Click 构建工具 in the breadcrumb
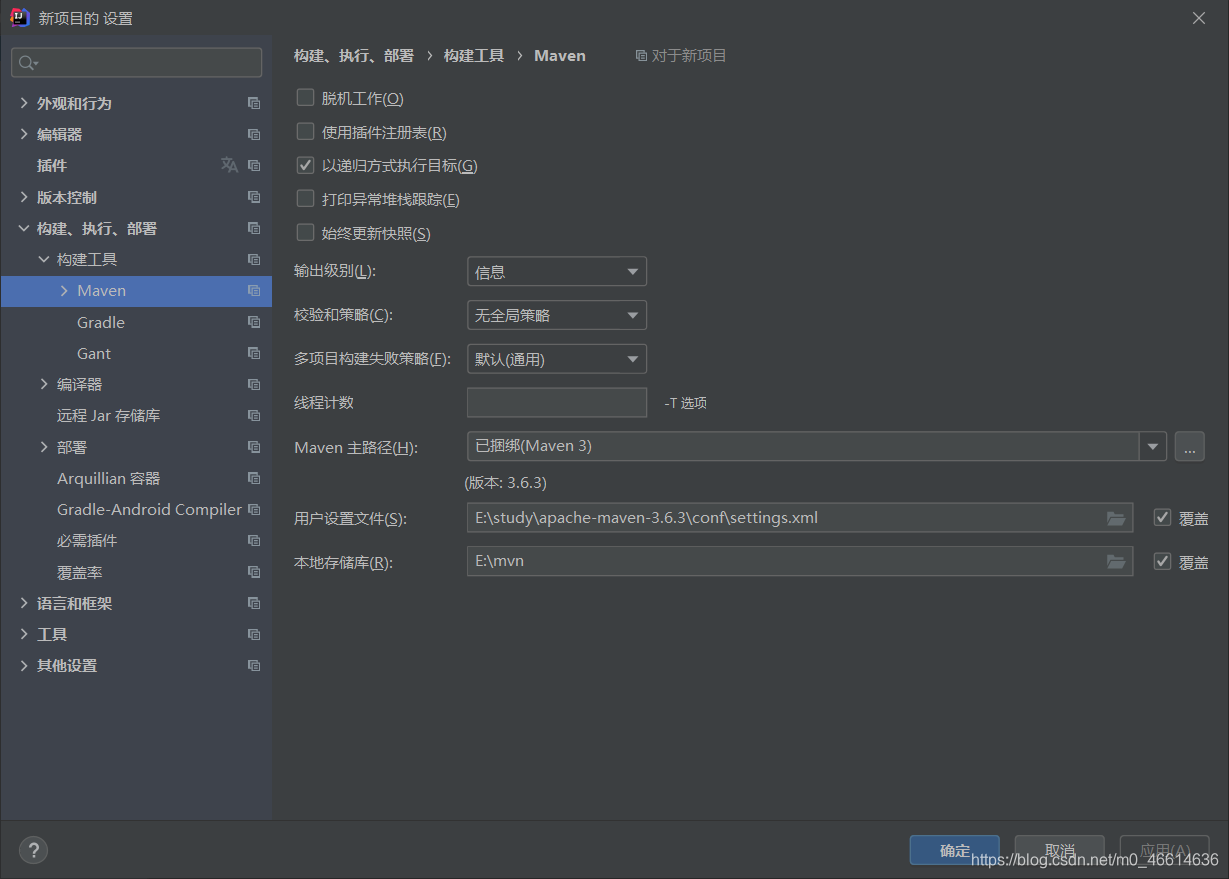Viewport: 1229px width, 879px height. pyautogui.click(x=474, y=56)
